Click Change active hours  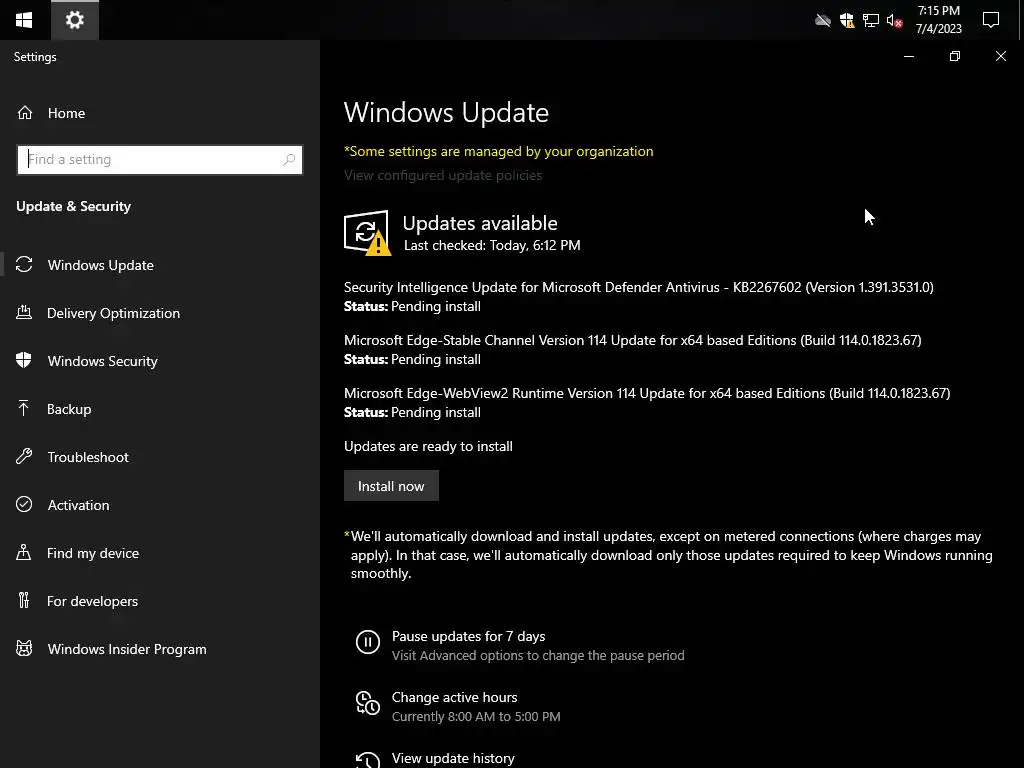pyautogui.click(x=455, y=697)
